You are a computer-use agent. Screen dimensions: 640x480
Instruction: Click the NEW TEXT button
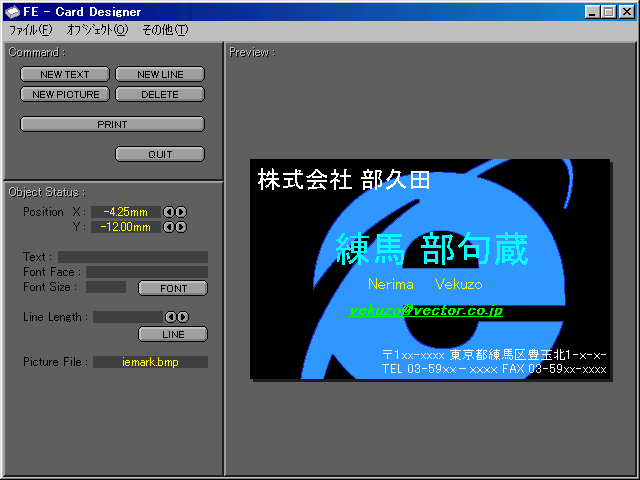[65, 74]
